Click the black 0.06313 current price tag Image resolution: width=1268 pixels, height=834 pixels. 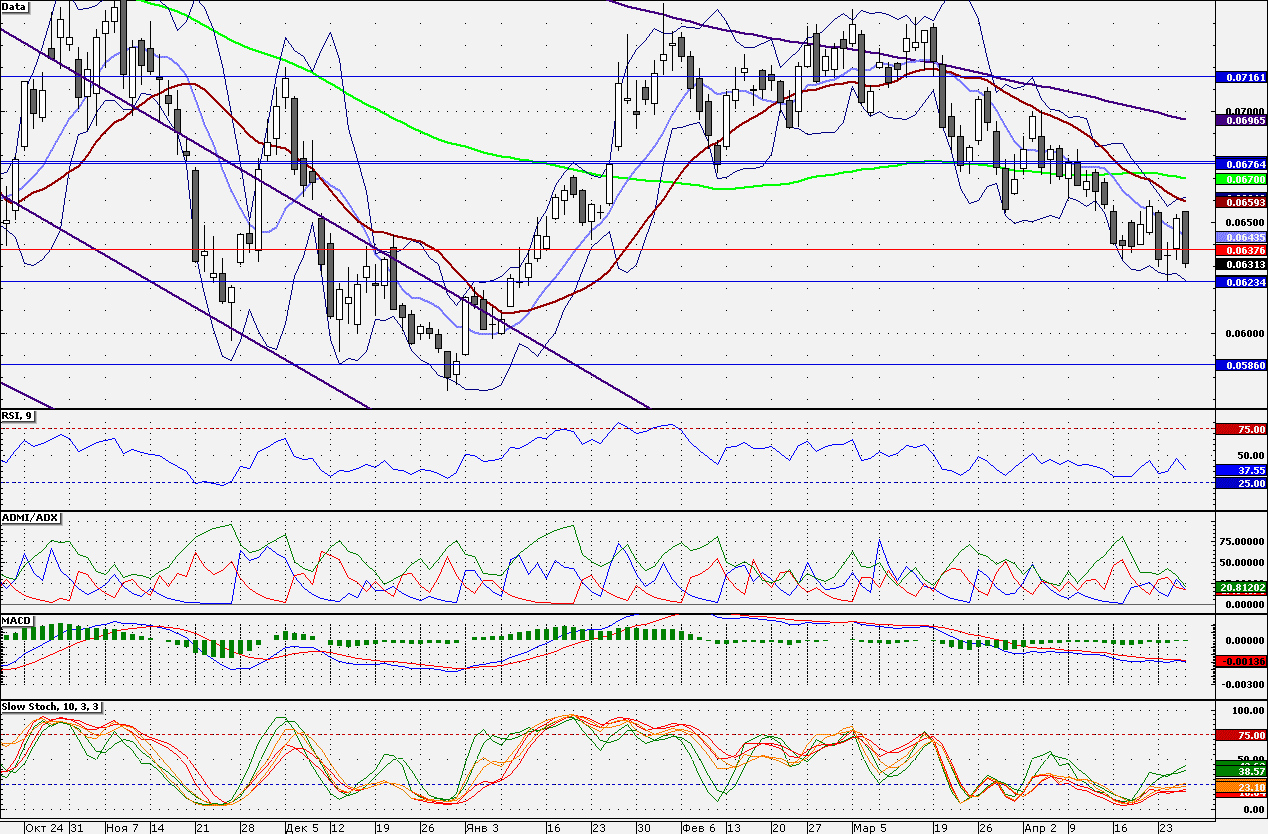point(1241,264)
